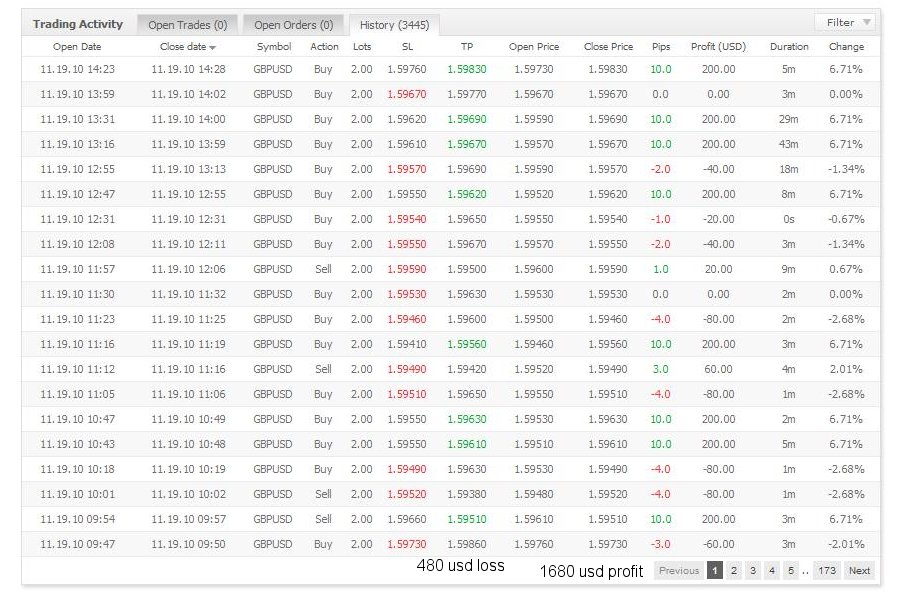Sort table by Profit (USD) header
Viewport: 909px width, 600px height.
[x=718, y=47]
